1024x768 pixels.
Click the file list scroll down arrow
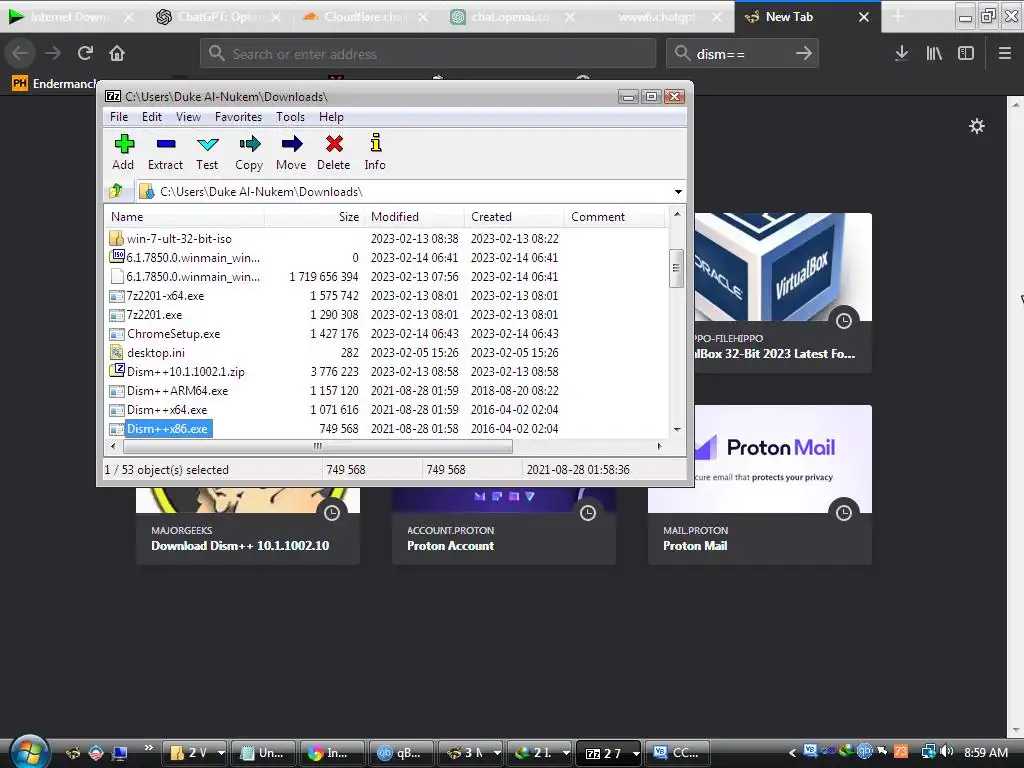pos(677,429)
